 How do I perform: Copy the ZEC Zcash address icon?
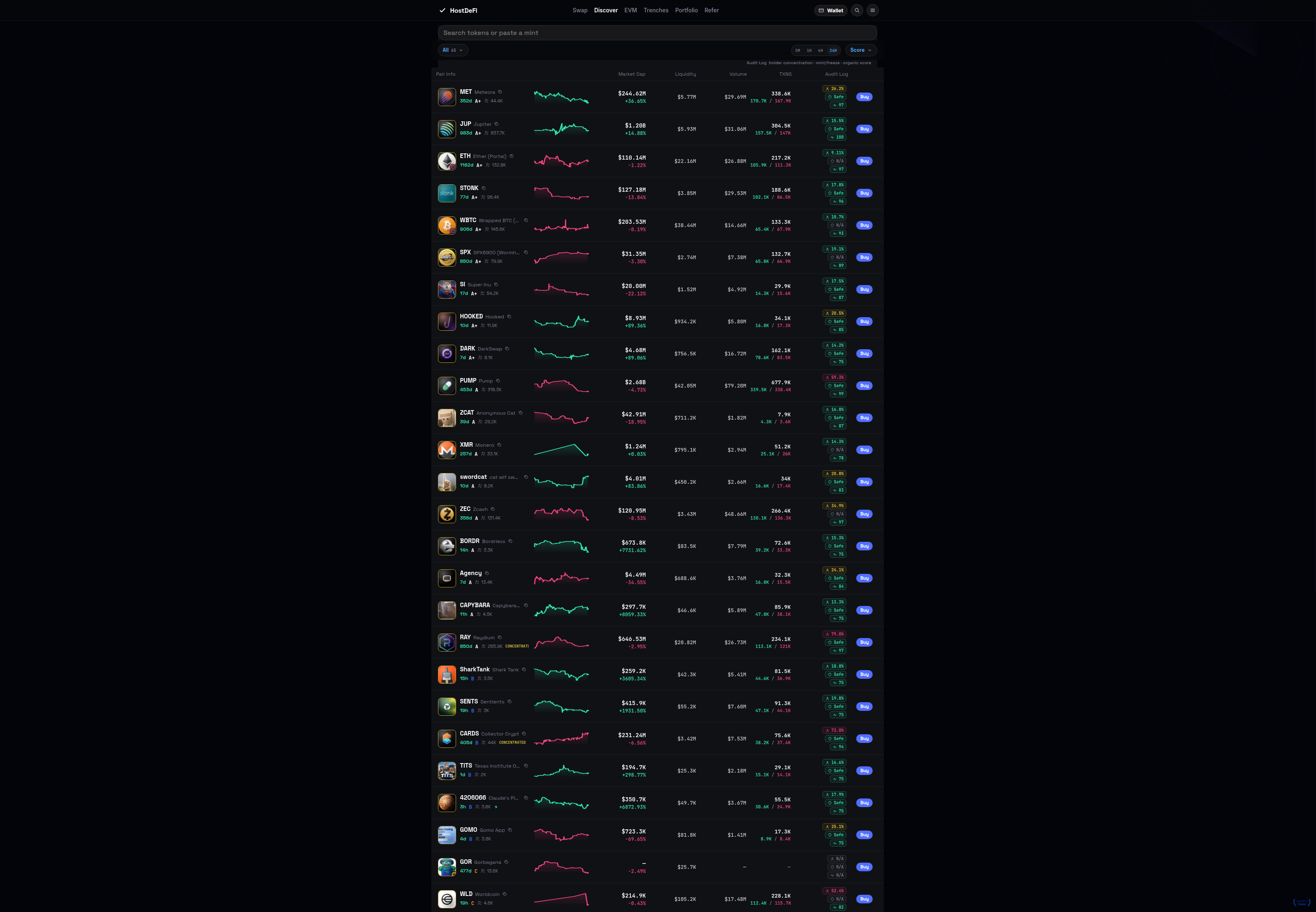coord(493,509)
